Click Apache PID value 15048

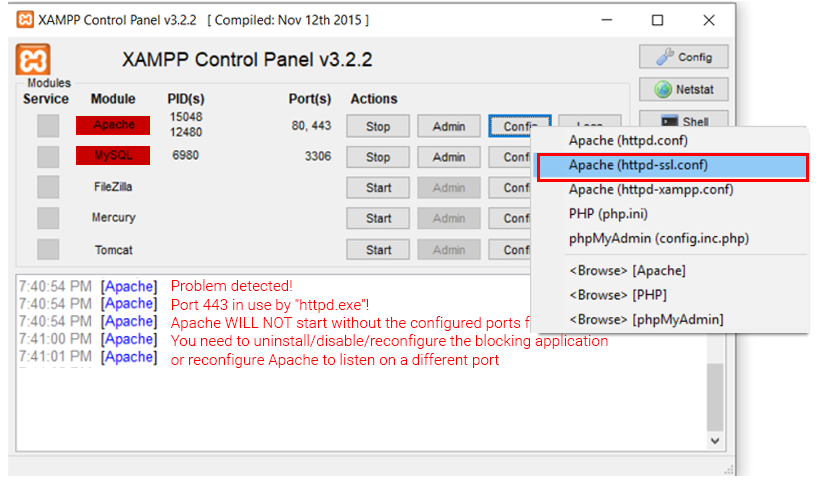click(x=186, y=117)
